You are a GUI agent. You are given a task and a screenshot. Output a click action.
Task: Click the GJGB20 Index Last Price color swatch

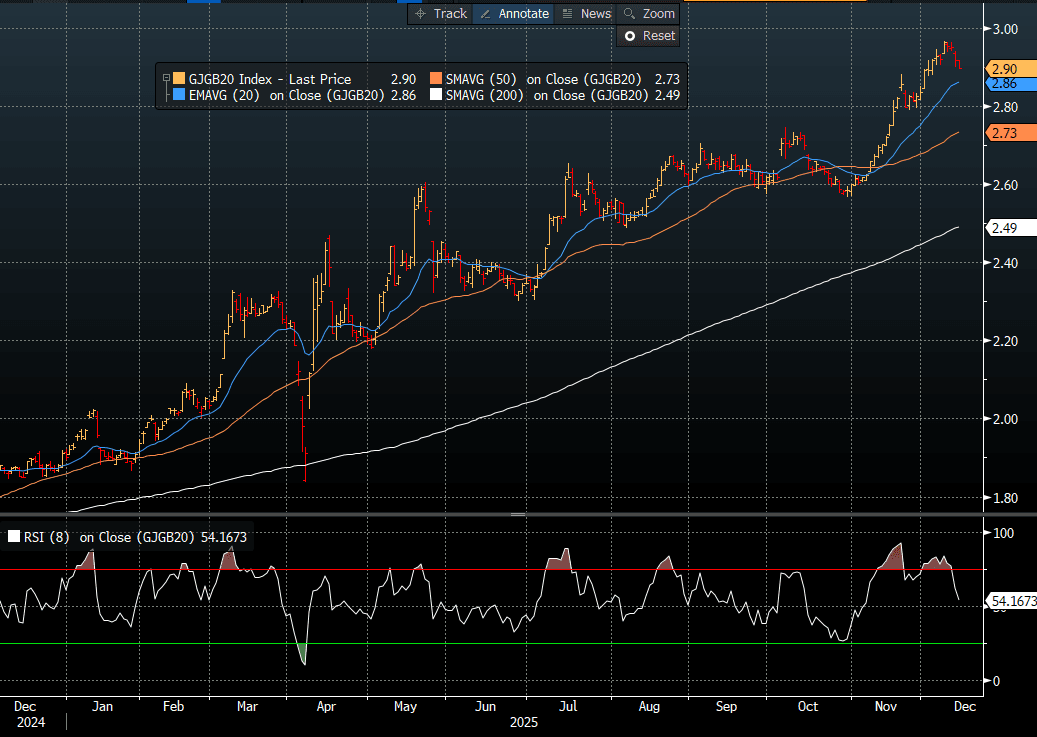179,78
